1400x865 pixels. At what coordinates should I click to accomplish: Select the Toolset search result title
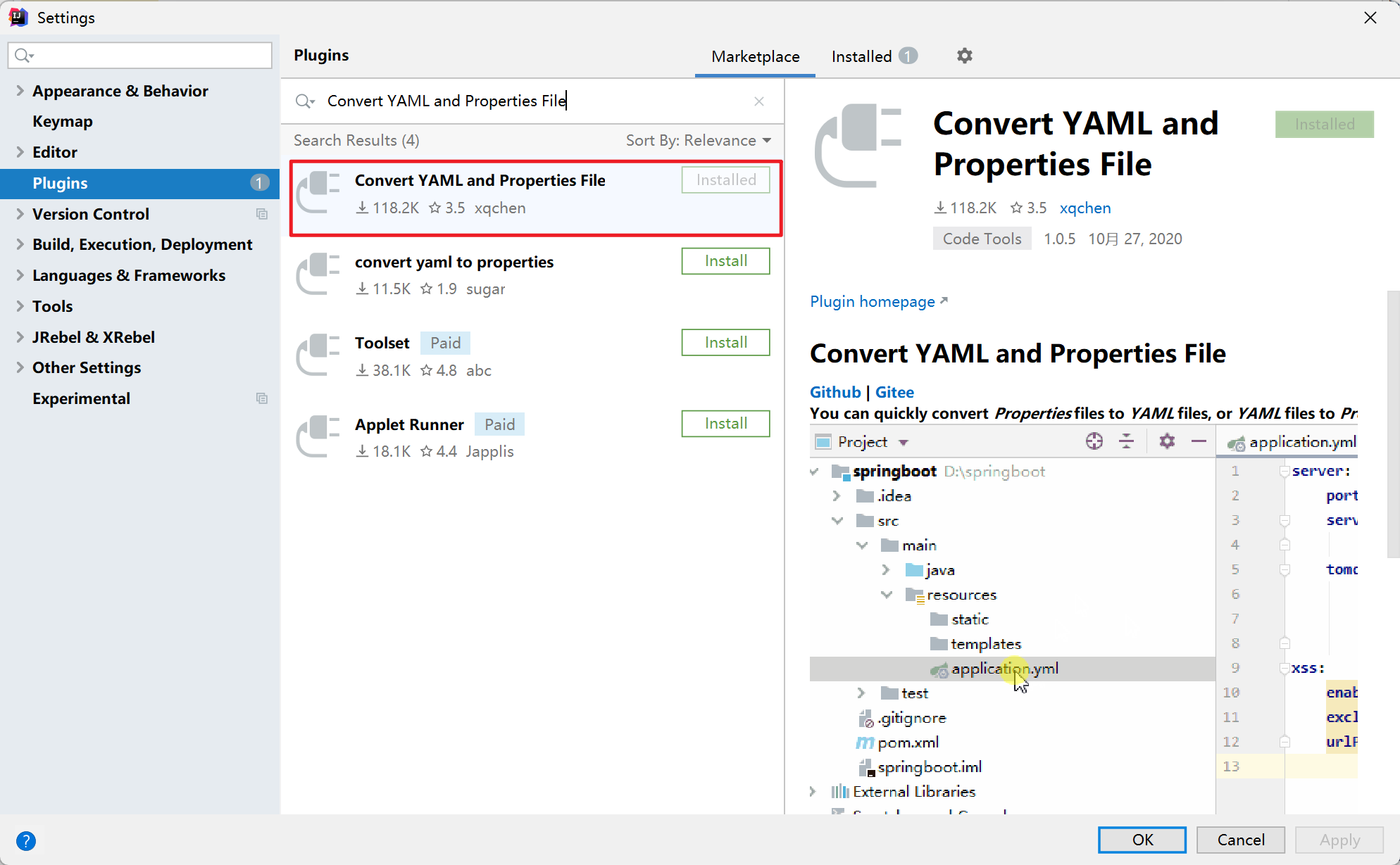[x=382, y=343]
